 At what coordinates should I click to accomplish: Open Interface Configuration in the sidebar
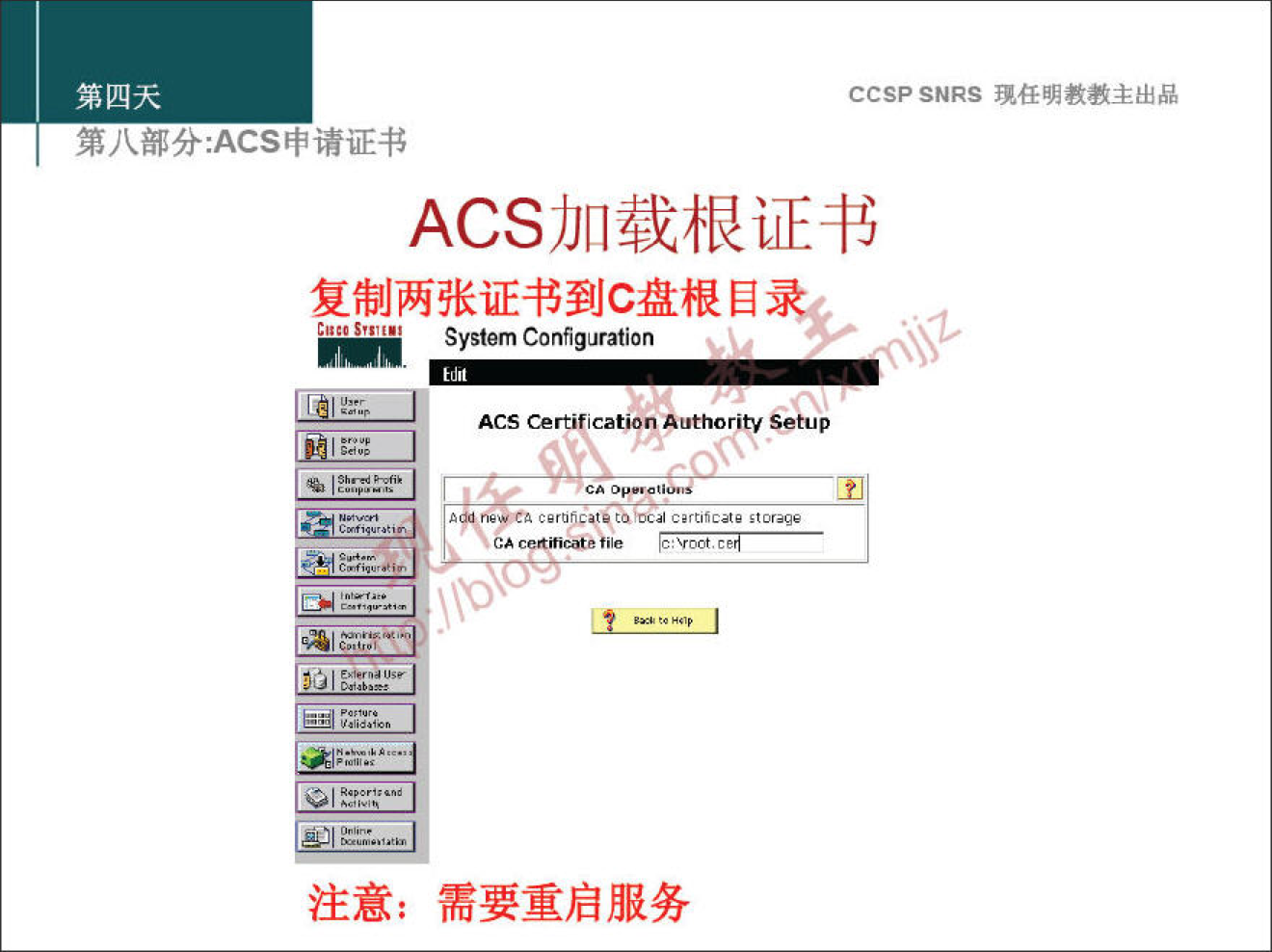[356, 601]
